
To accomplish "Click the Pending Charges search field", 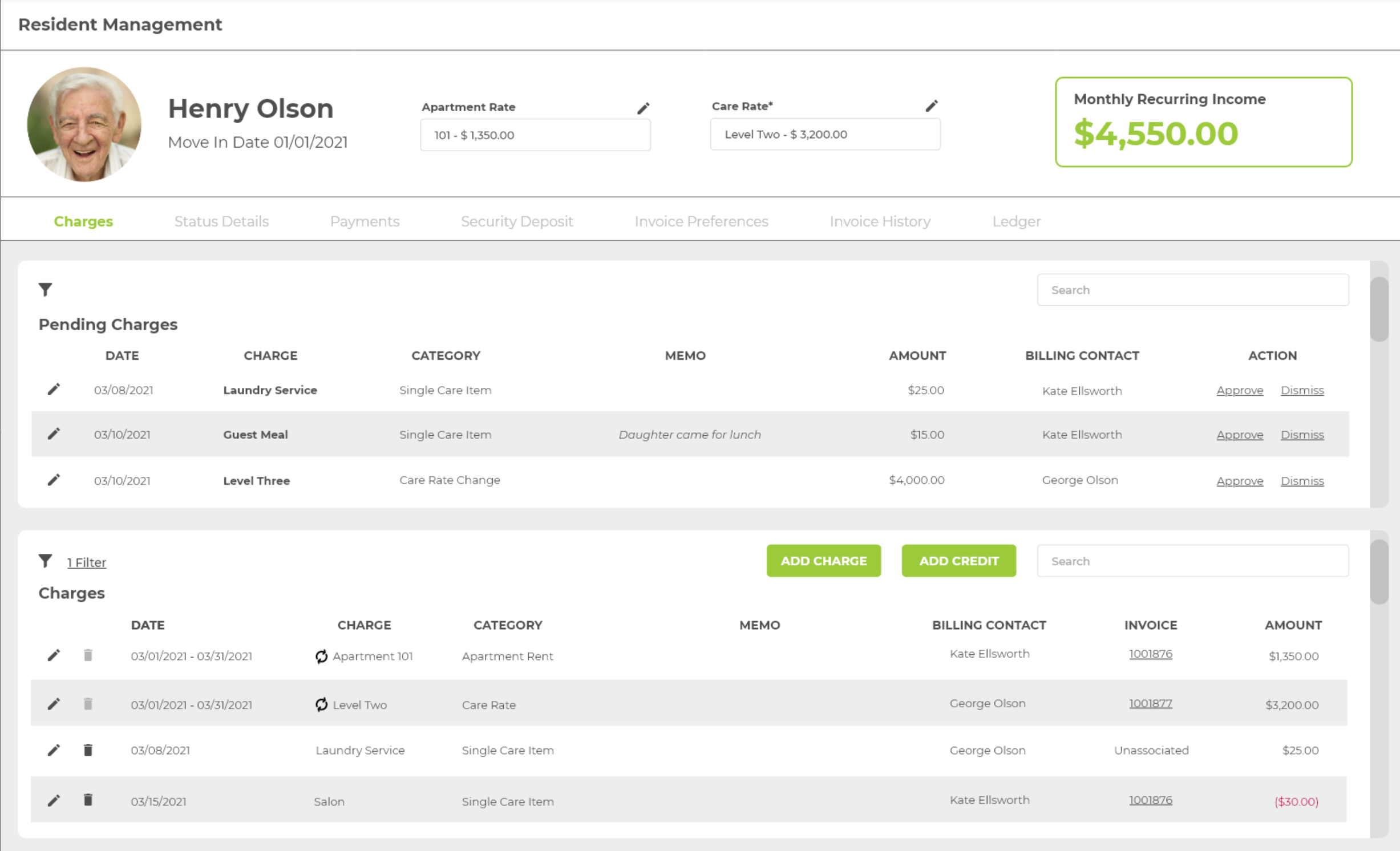I will pos(1192,290).
